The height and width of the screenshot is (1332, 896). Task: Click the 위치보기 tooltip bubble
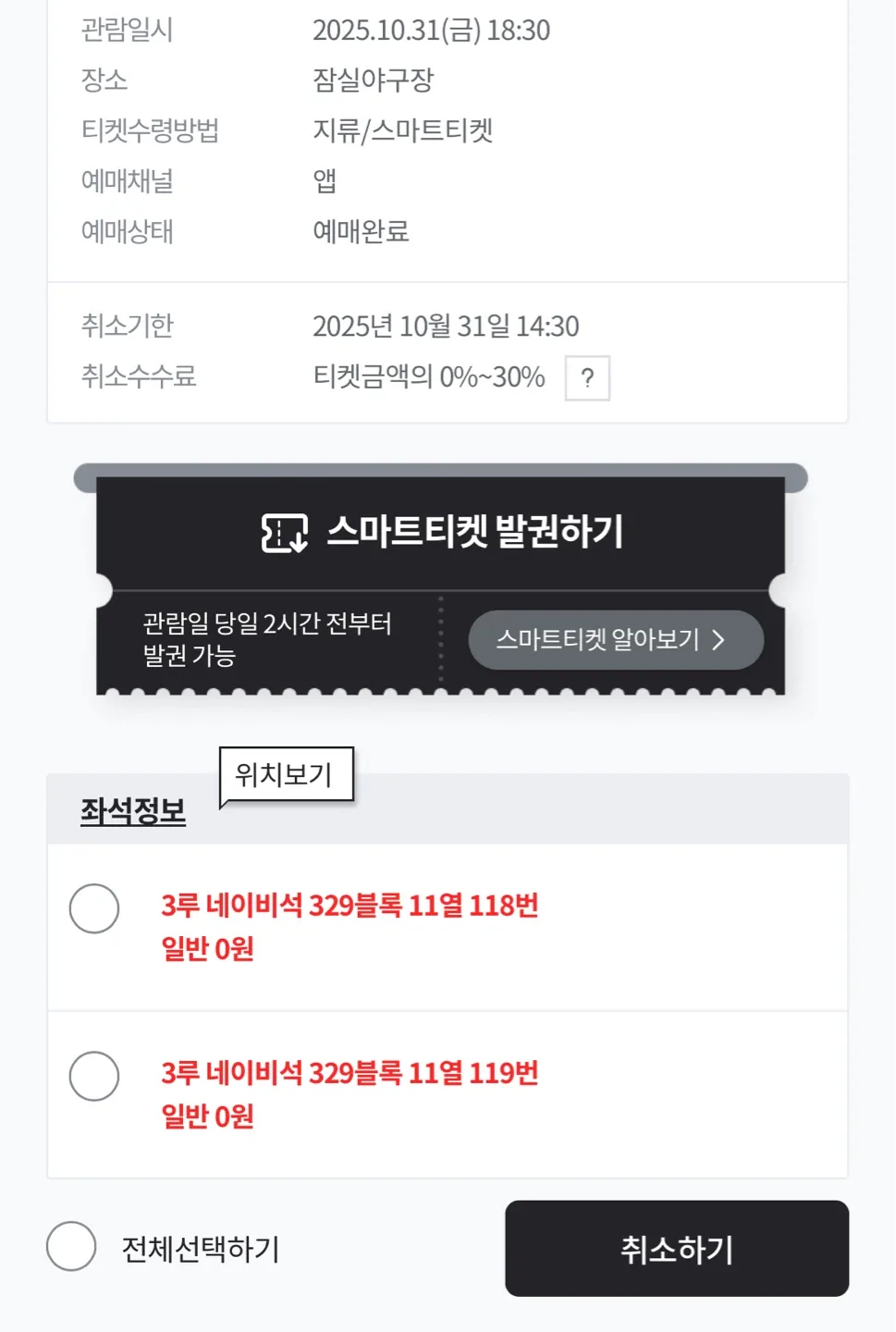(286, 774)
